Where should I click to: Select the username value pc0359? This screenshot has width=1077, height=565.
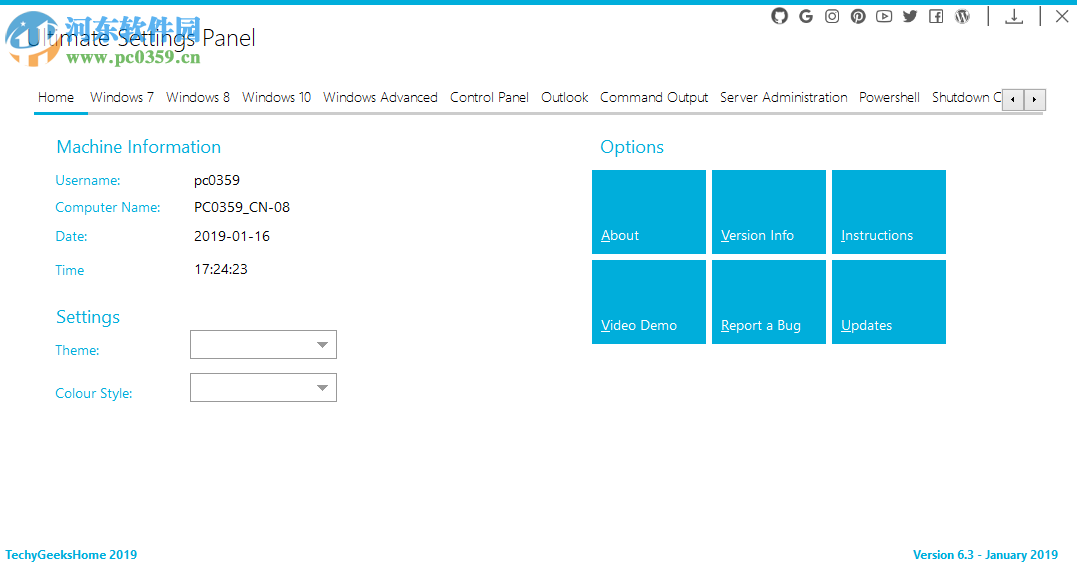point(217,181)
